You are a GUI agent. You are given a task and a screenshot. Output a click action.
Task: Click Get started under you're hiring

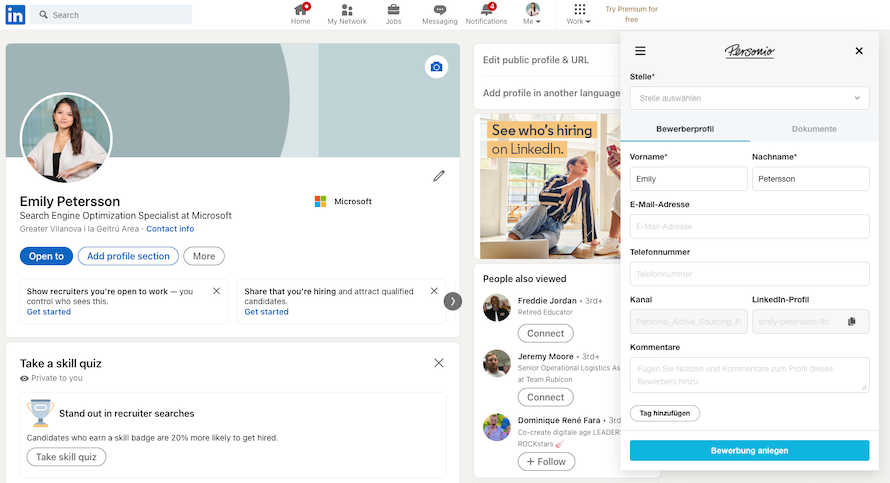pyautogui.click(x=266, y=312)
